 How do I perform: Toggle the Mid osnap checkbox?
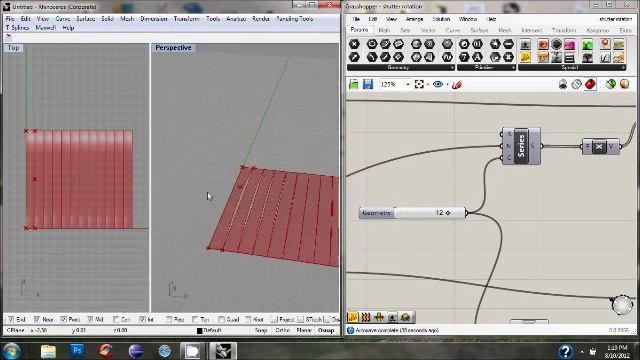coord(90,319)
